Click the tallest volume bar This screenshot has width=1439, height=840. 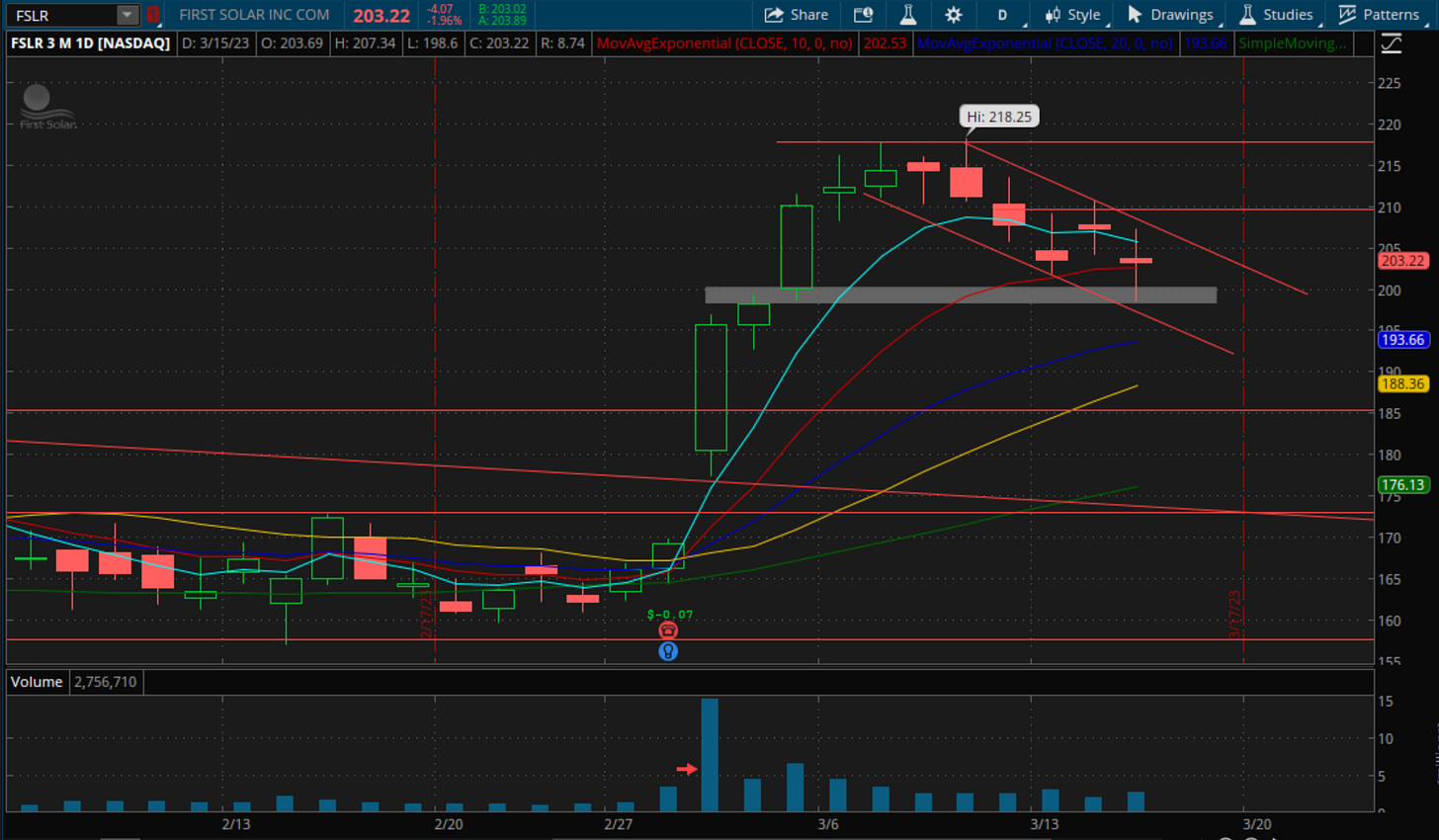[x=710, y=755]
